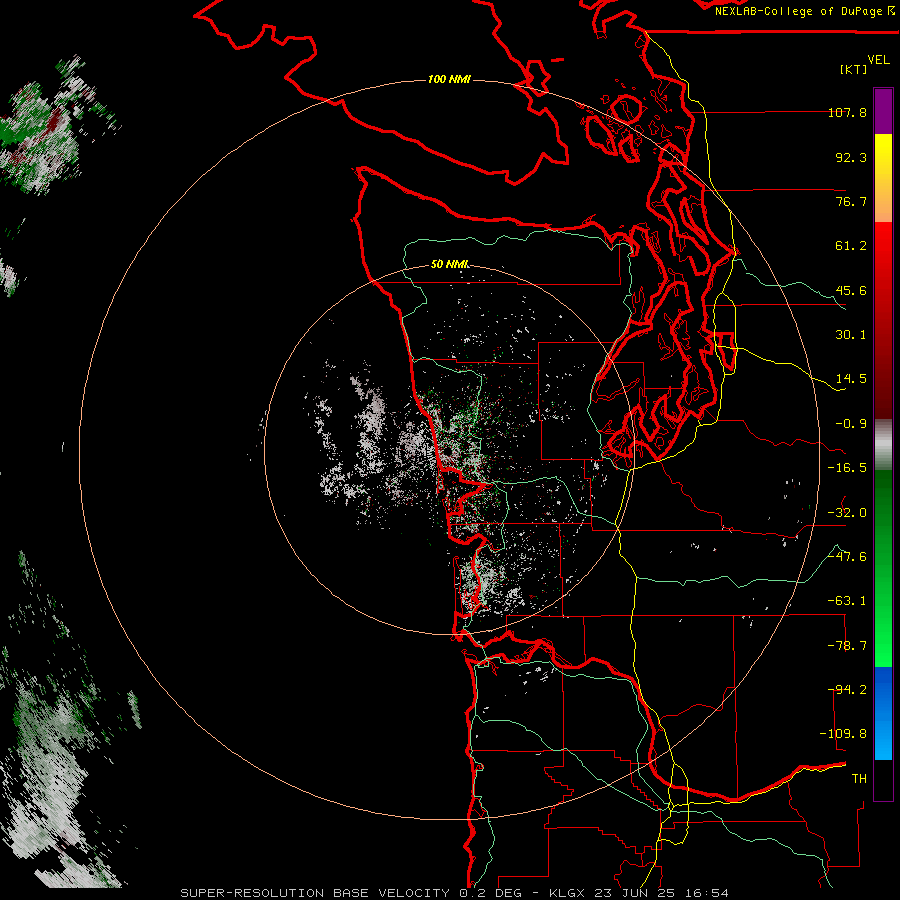Pick the blue segment of the color bar
The image size is (900, 900).
click(883, 713)
